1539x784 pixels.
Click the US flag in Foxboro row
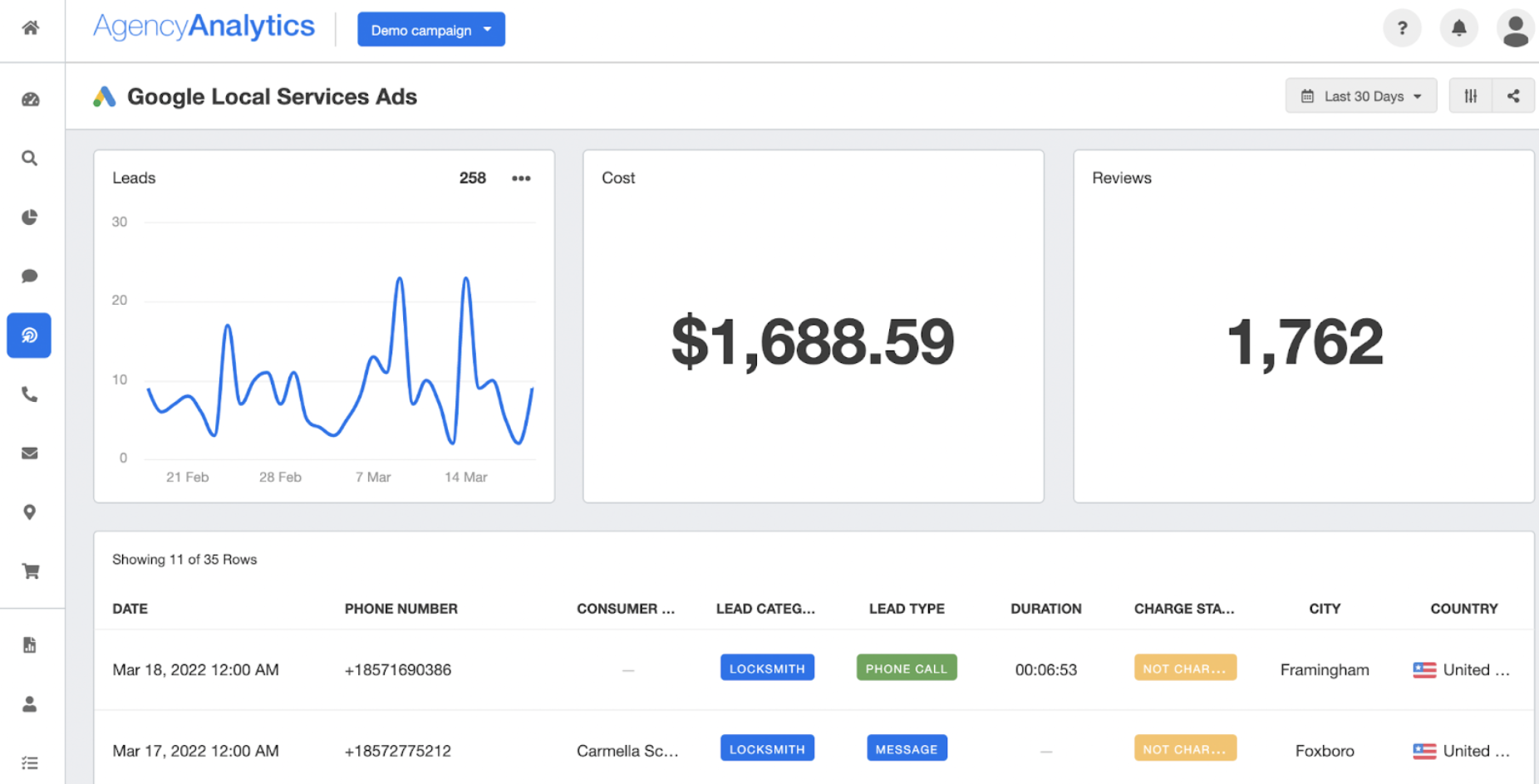tap(1424, 751)
